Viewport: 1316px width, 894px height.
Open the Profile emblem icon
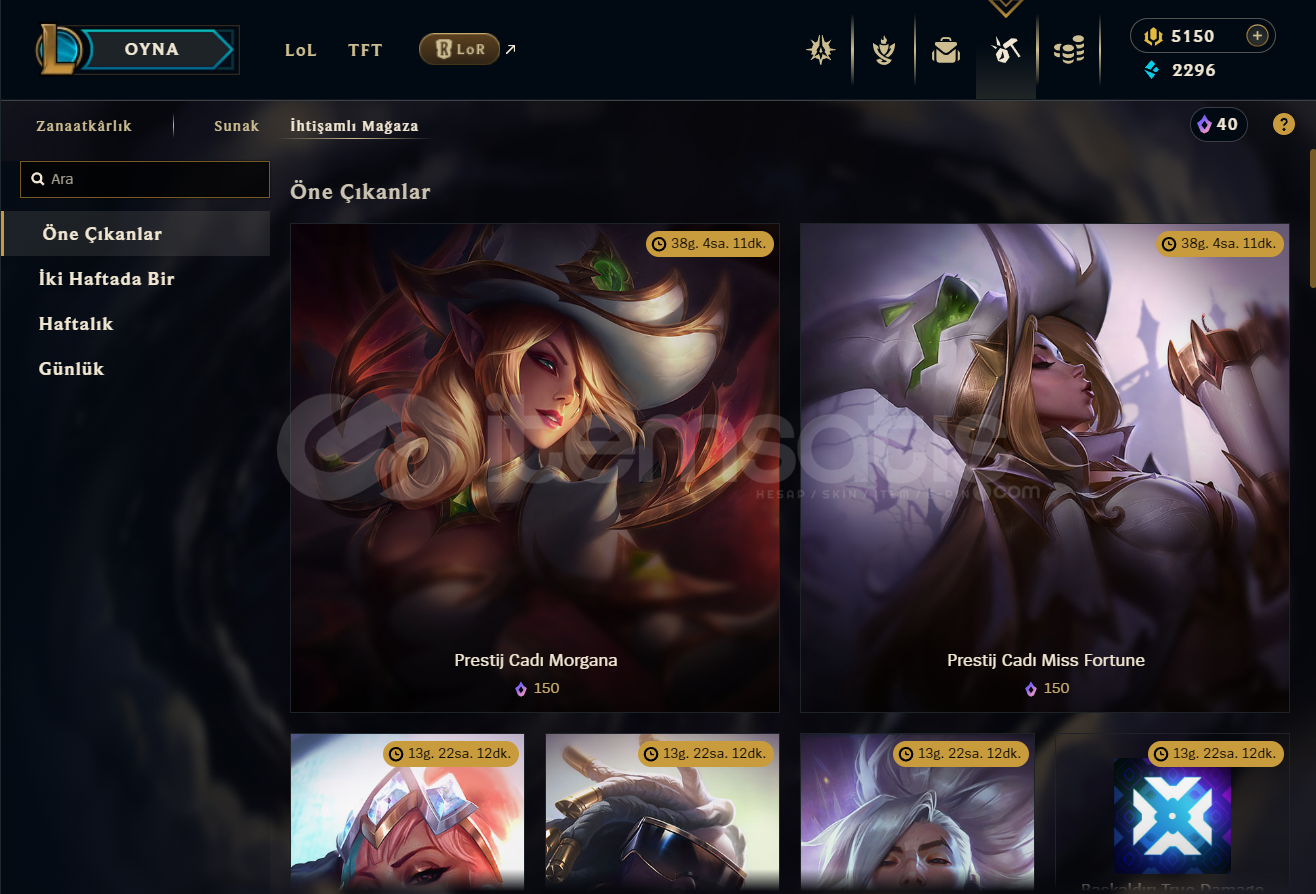(x=821, y=49)
